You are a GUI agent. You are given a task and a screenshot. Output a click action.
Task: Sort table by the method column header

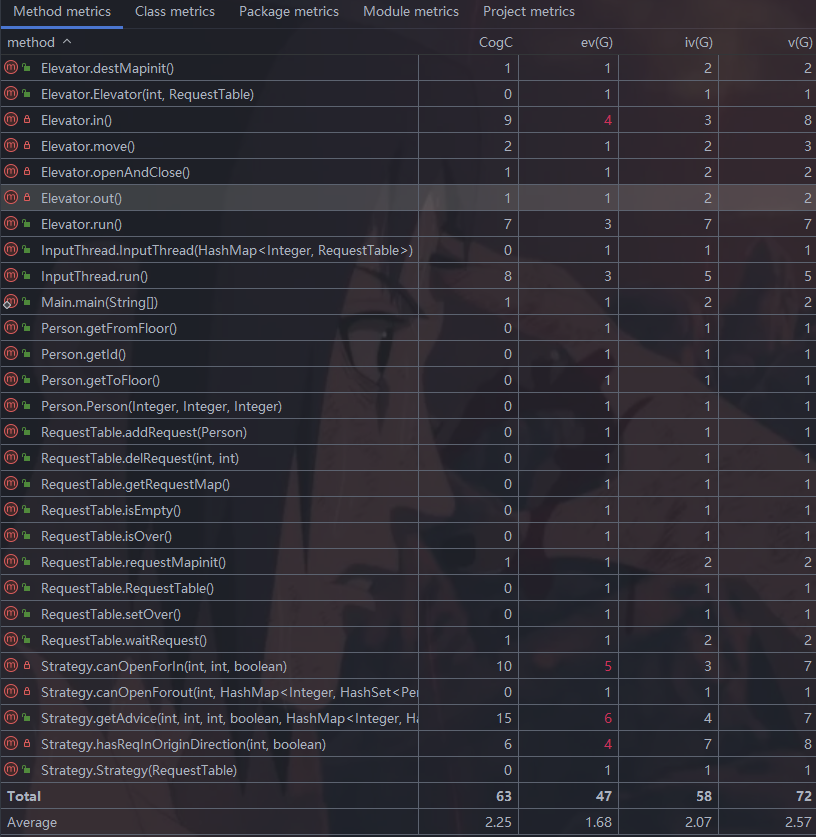(x=32, y=42)
